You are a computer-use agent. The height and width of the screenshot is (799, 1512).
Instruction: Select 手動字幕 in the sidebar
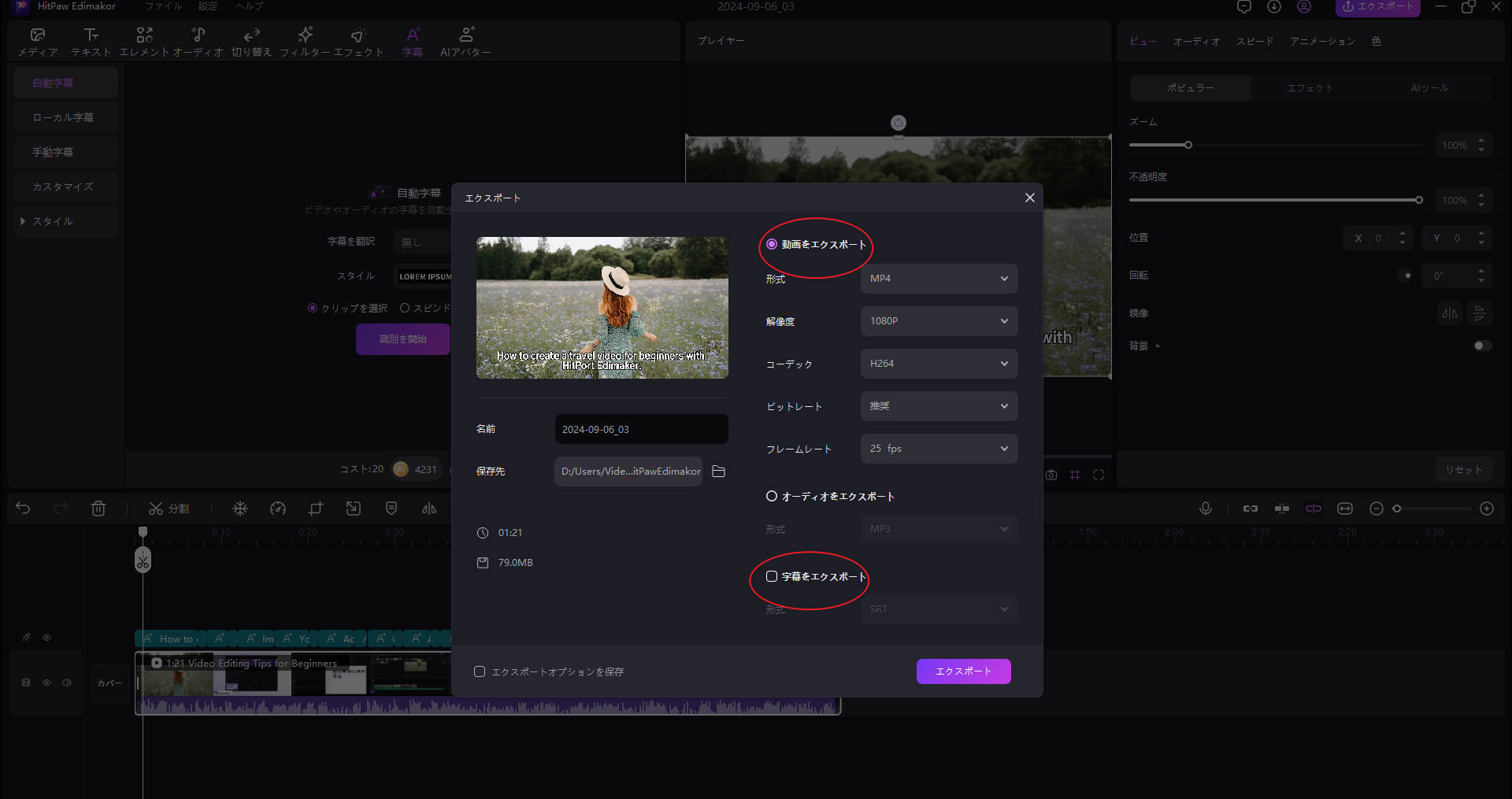click(65, 152)
